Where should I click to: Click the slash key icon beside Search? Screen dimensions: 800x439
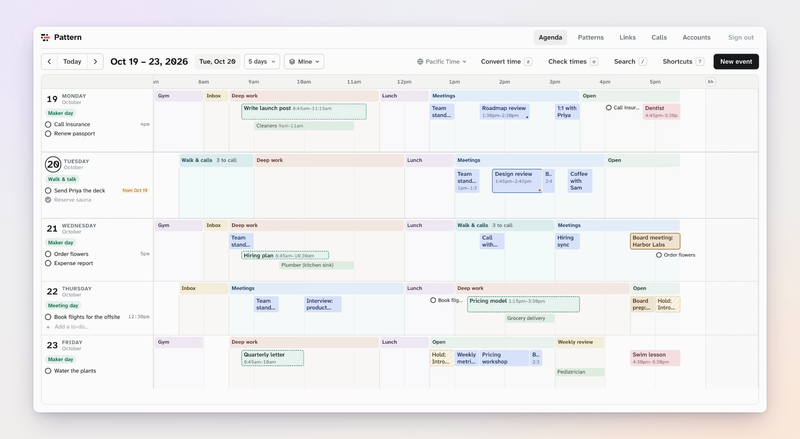point(643,61)
